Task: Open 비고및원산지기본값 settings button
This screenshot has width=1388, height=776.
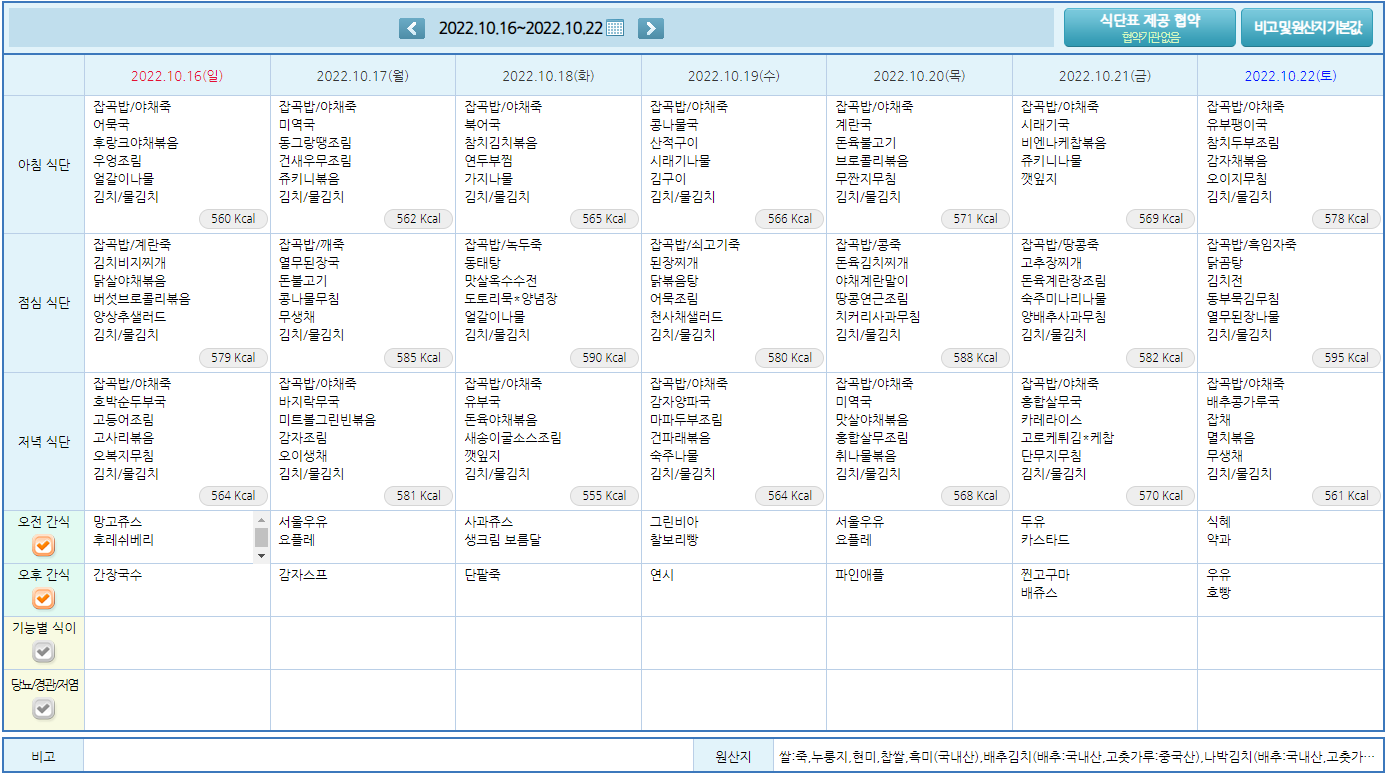Action: click(1306, 28)
